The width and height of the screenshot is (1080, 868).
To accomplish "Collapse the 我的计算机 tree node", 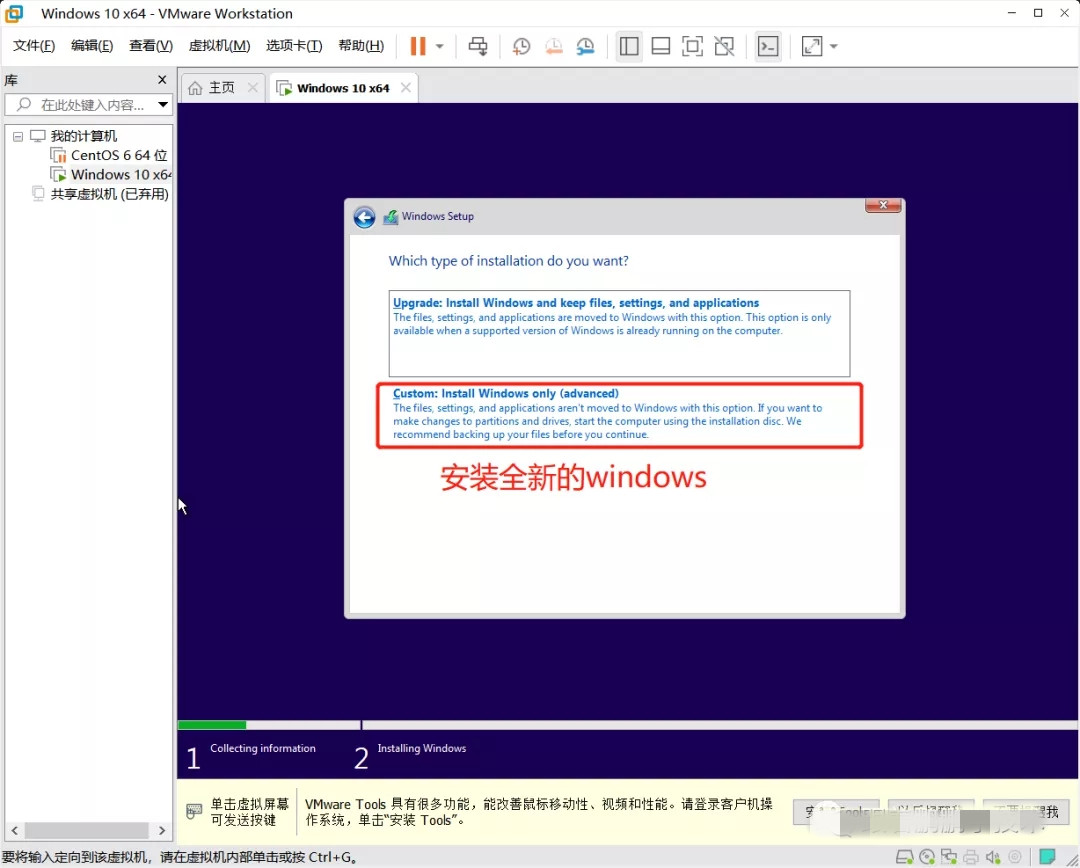I will (18, 136).
